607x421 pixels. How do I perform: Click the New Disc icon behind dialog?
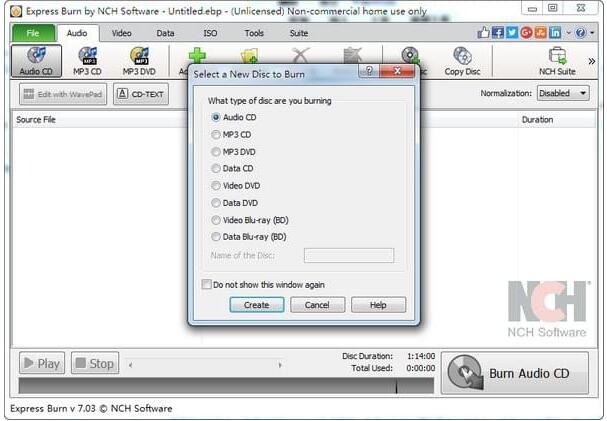coord(410,55)
